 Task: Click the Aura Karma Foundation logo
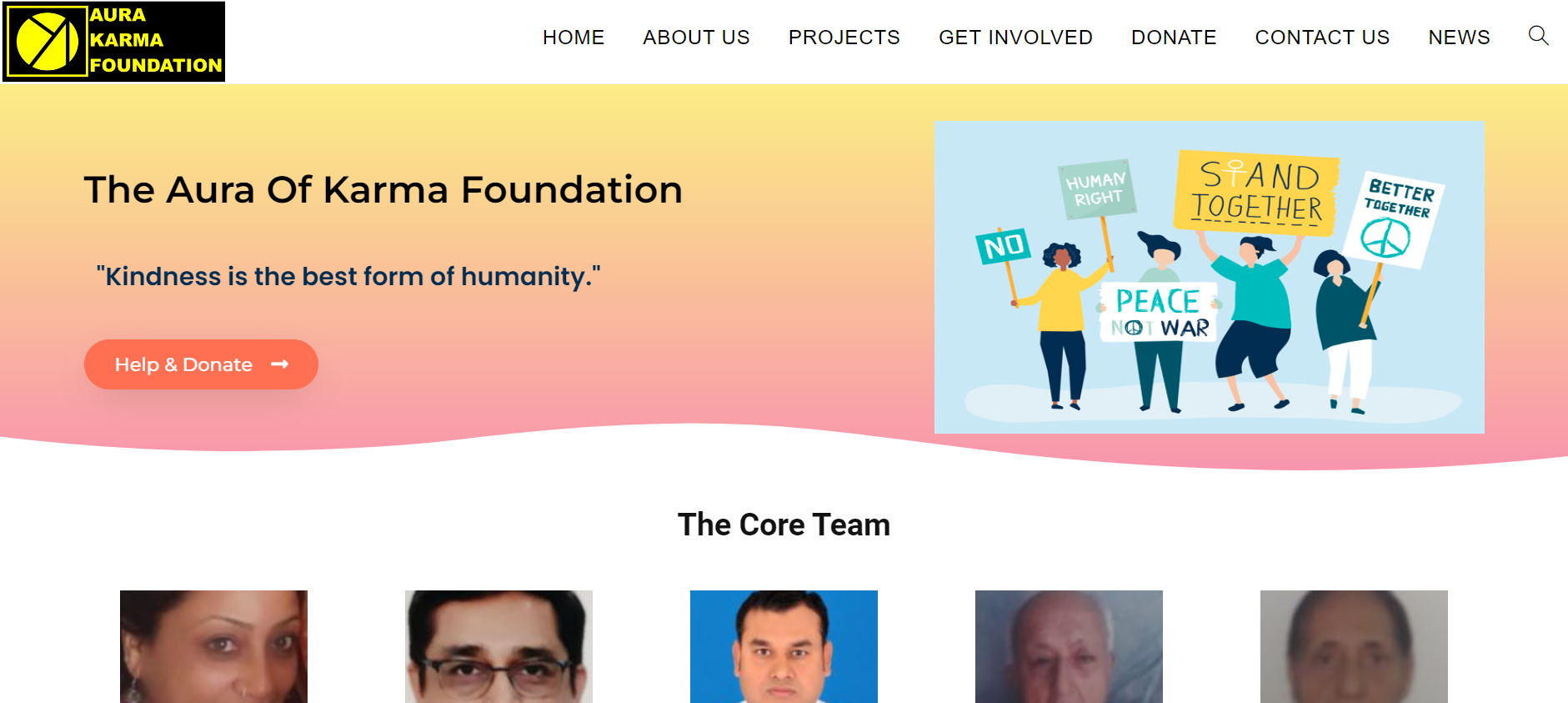pos(113,42)
